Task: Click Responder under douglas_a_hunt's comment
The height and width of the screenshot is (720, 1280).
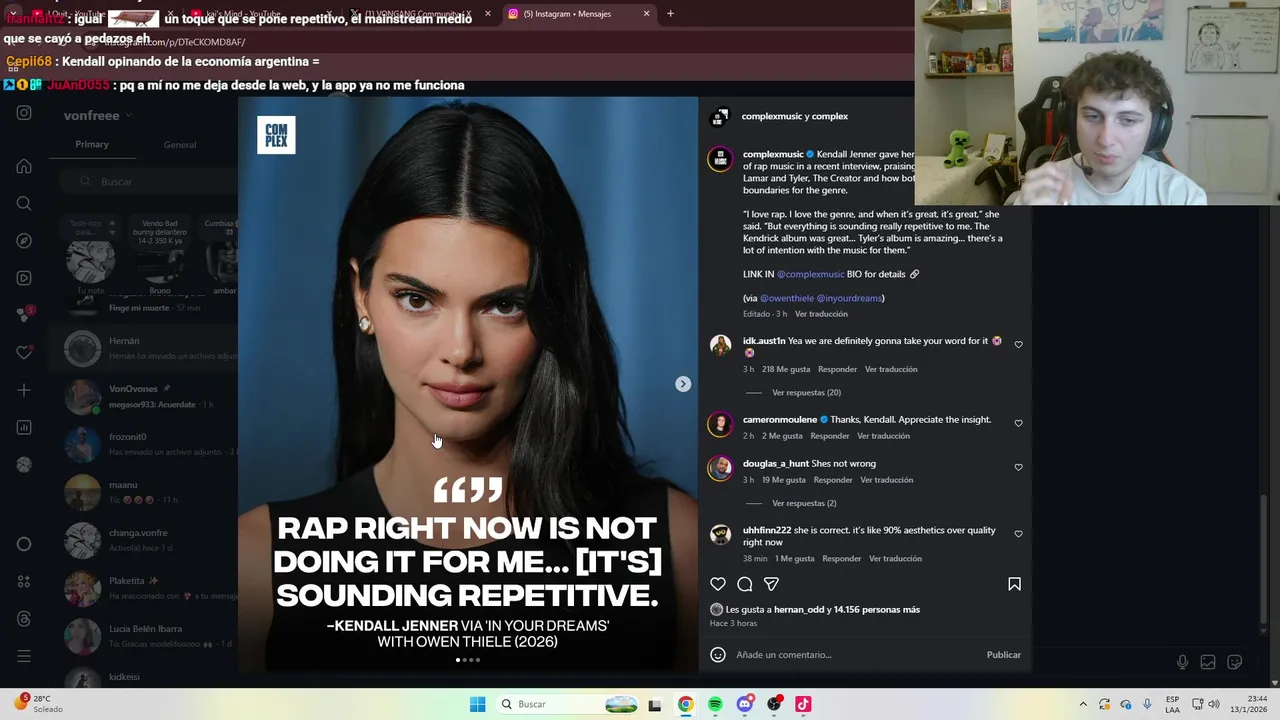Action: [833, 480]
